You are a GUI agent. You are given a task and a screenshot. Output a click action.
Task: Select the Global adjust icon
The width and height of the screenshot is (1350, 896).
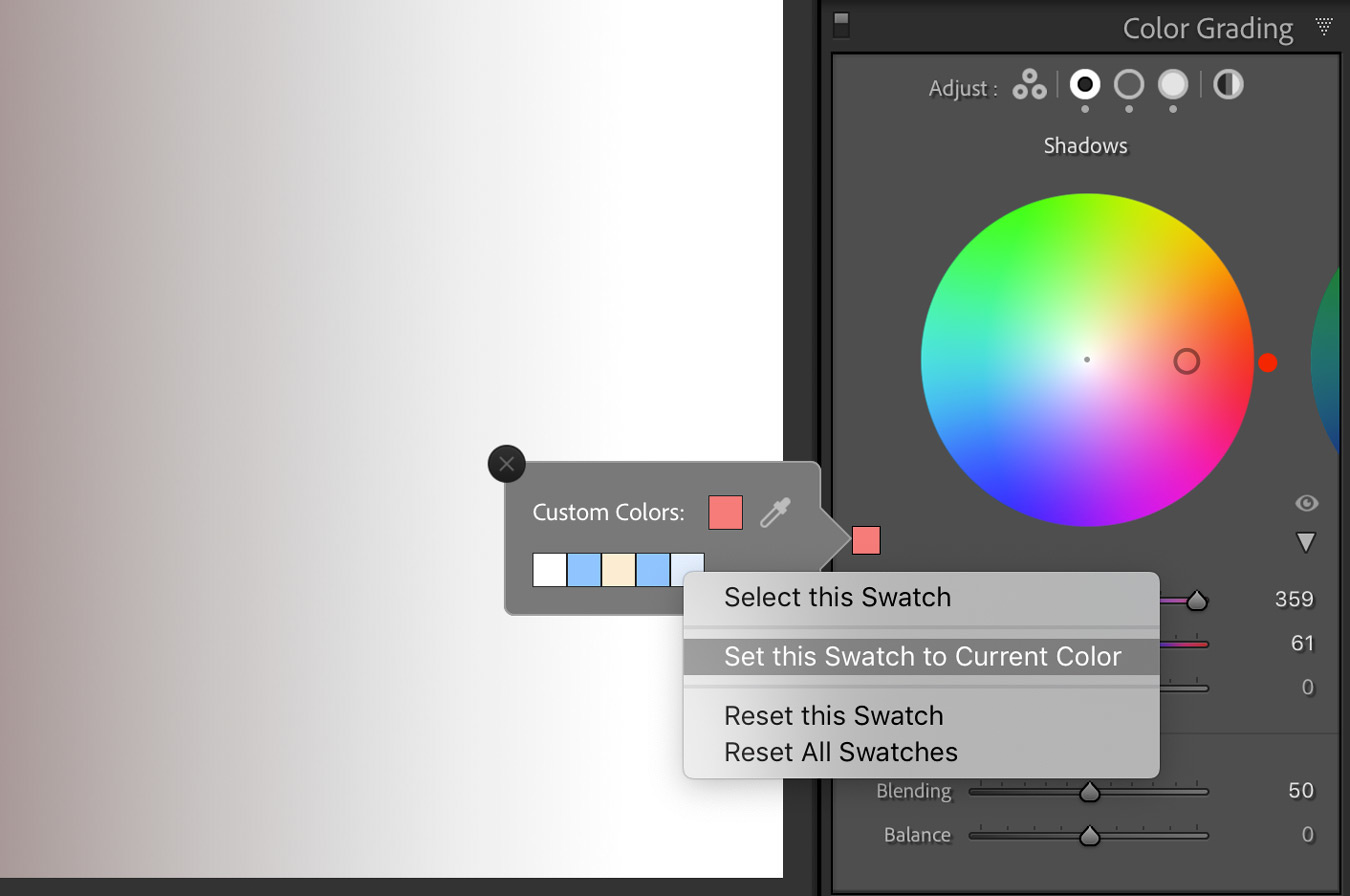1228,85
